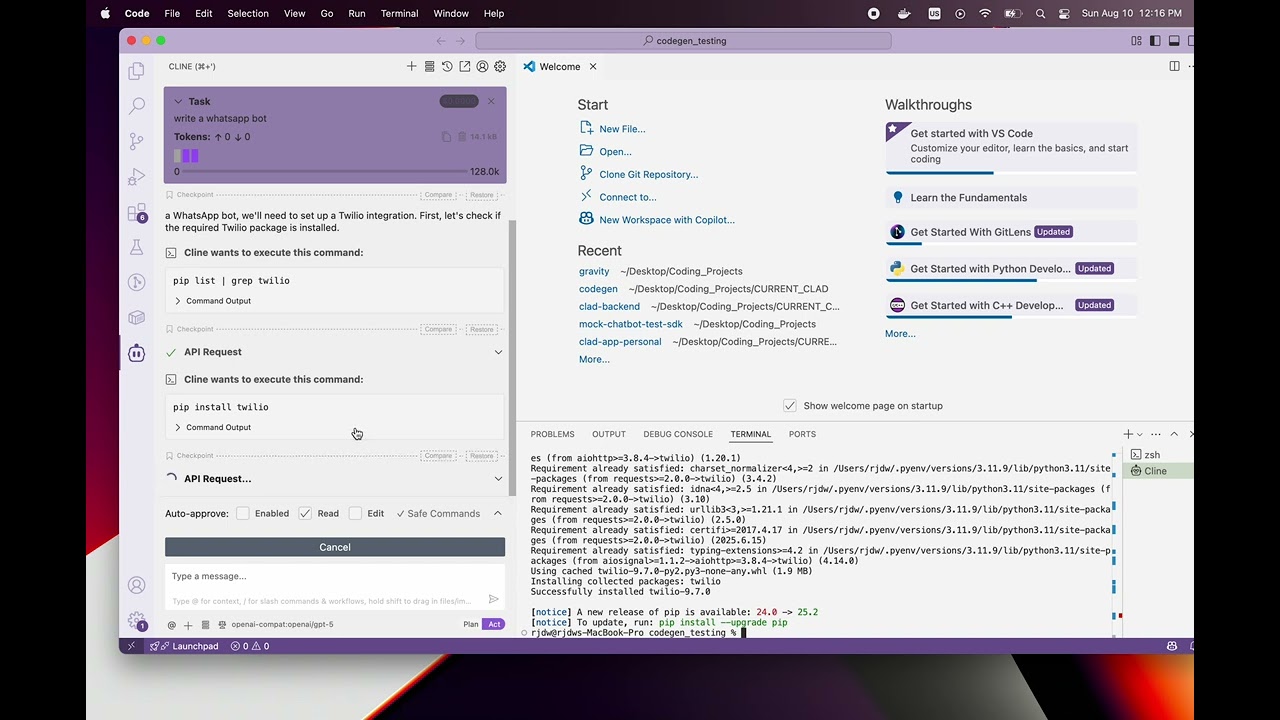The image size is (1280, 720).
Task: Select the Cline robot icon in activity bar
Action: click(137, 353)
